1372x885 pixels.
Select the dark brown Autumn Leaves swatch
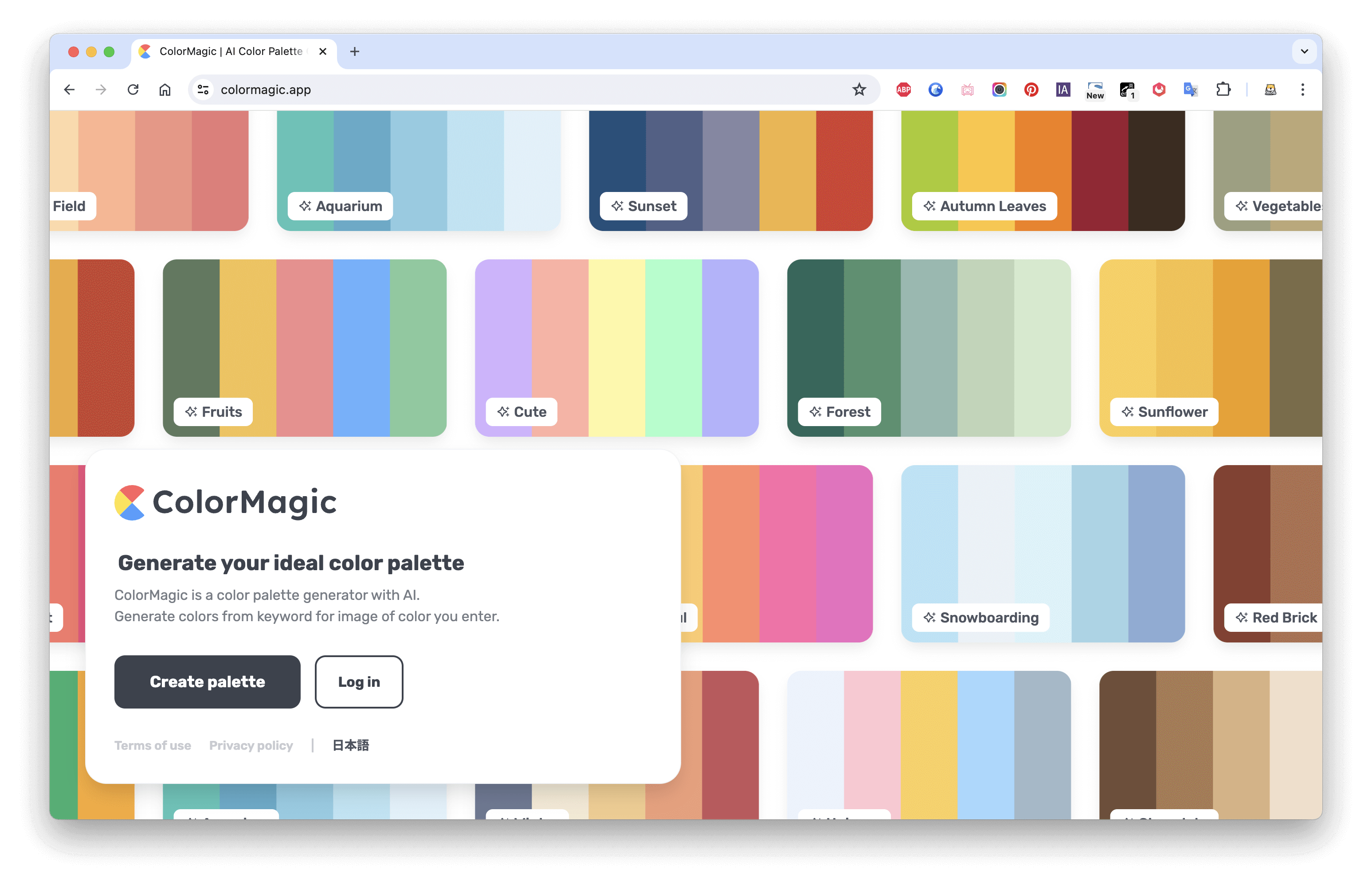pos(1156,171)
